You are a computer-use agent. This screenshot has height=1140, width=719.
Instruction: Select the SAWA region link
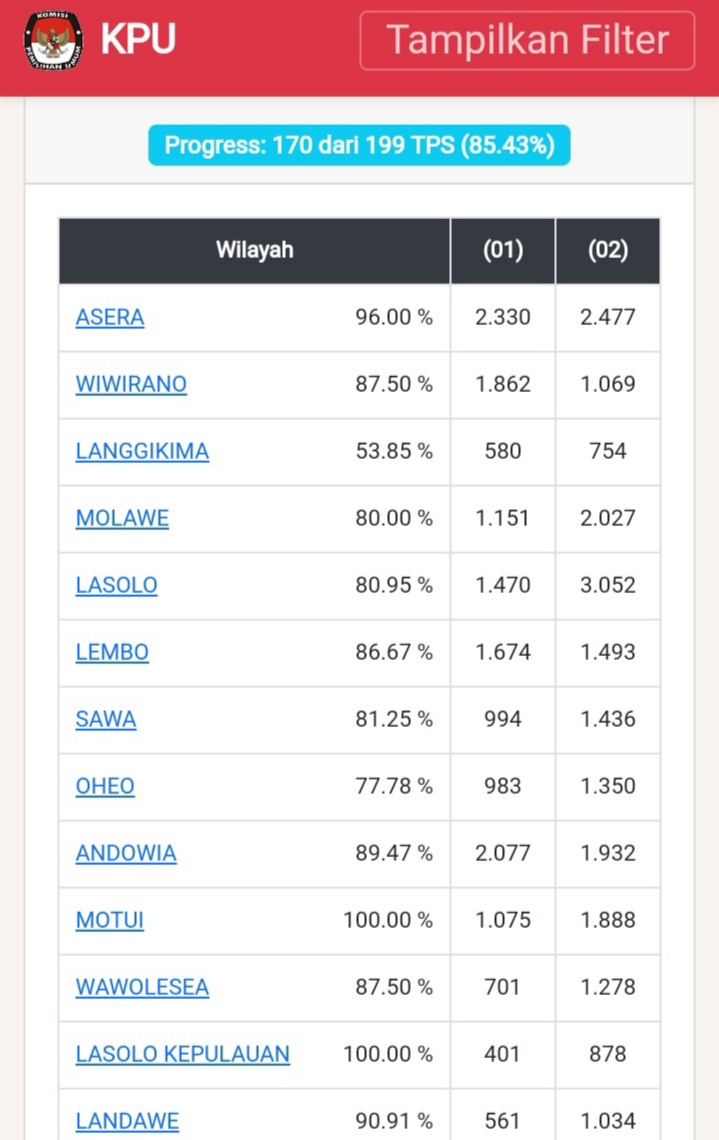(106, 719)
